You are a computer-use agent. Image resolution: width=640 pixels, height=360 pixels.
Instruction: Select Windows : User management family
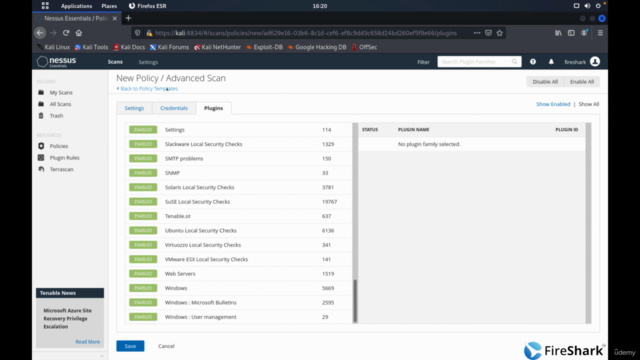pos(239,317)
